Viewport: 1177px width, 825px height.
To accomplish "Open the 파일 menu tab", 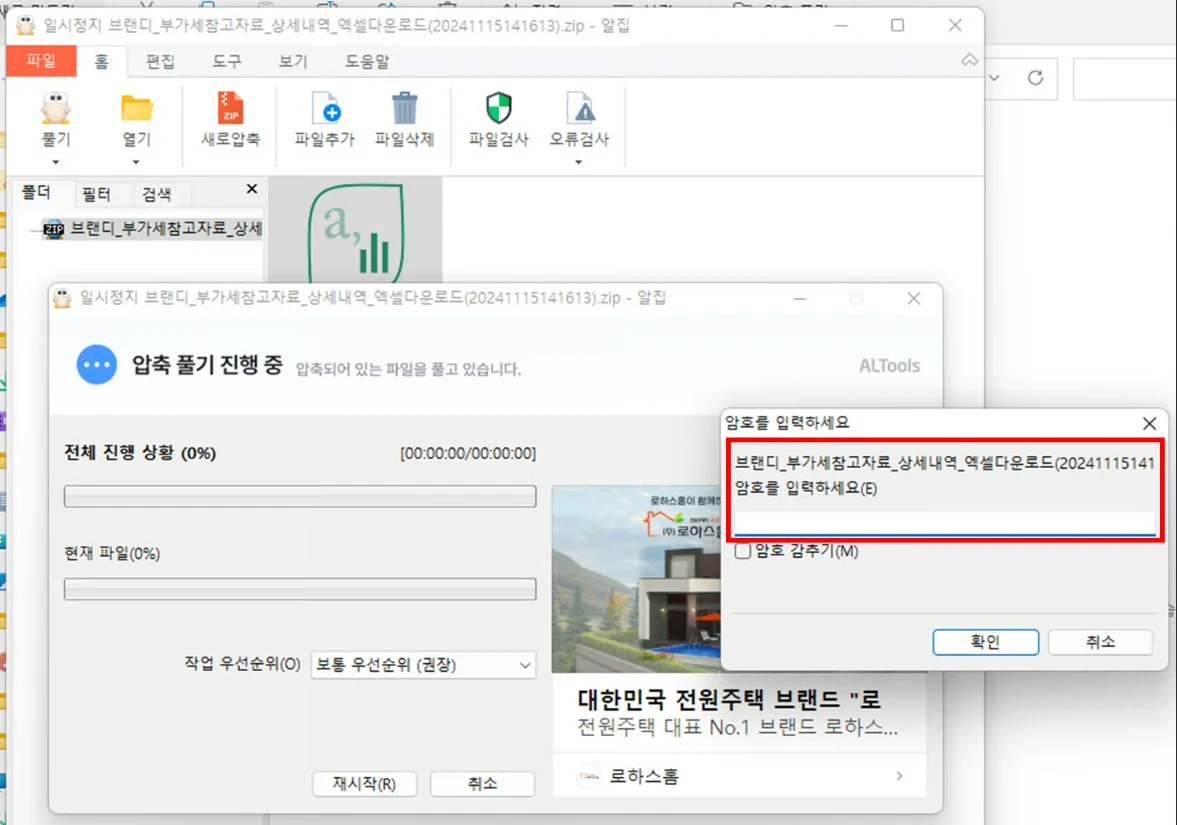I will (x=41, y=61).
